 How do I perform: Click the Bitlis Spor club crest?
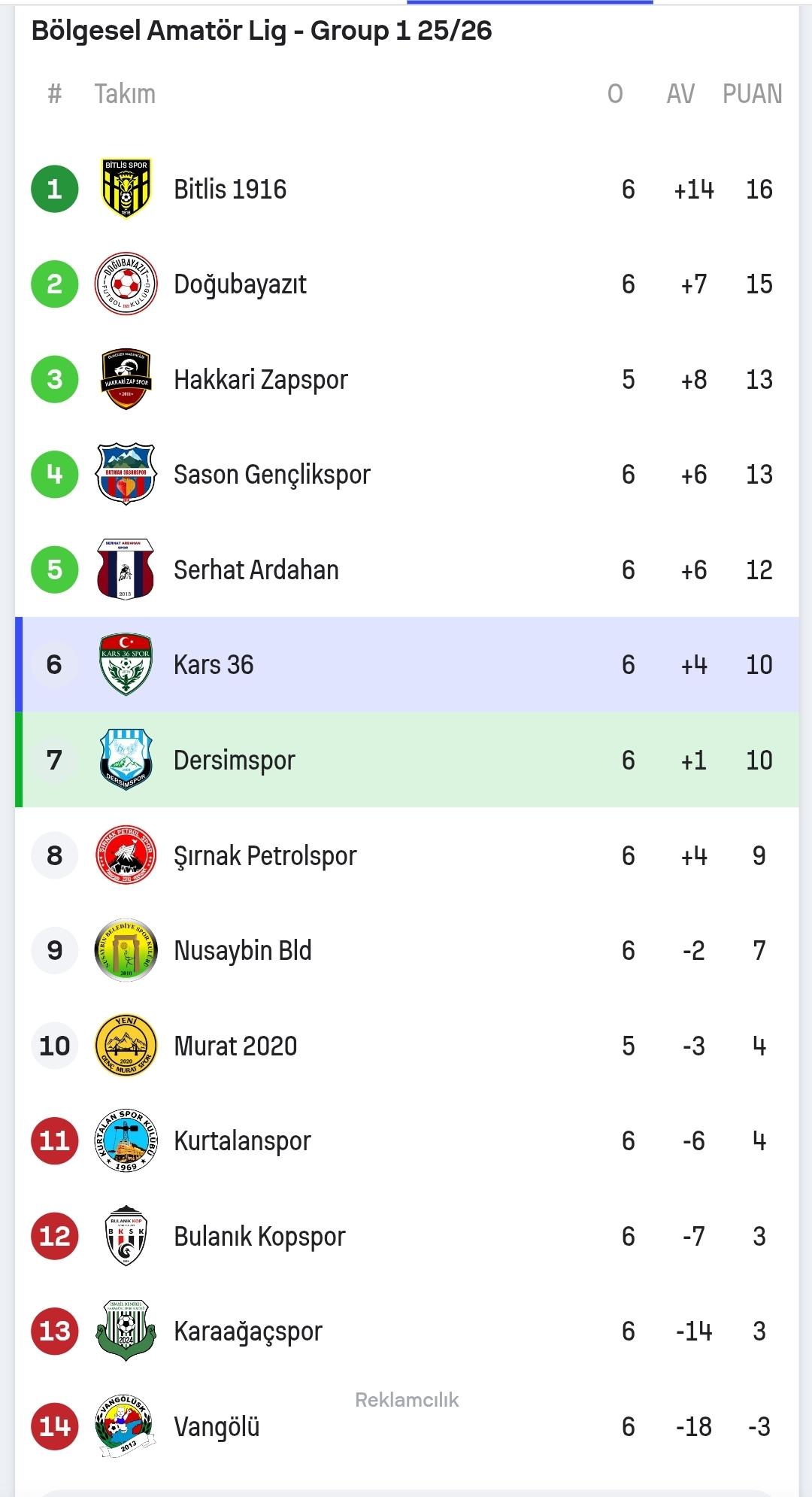tap(126, 189)
